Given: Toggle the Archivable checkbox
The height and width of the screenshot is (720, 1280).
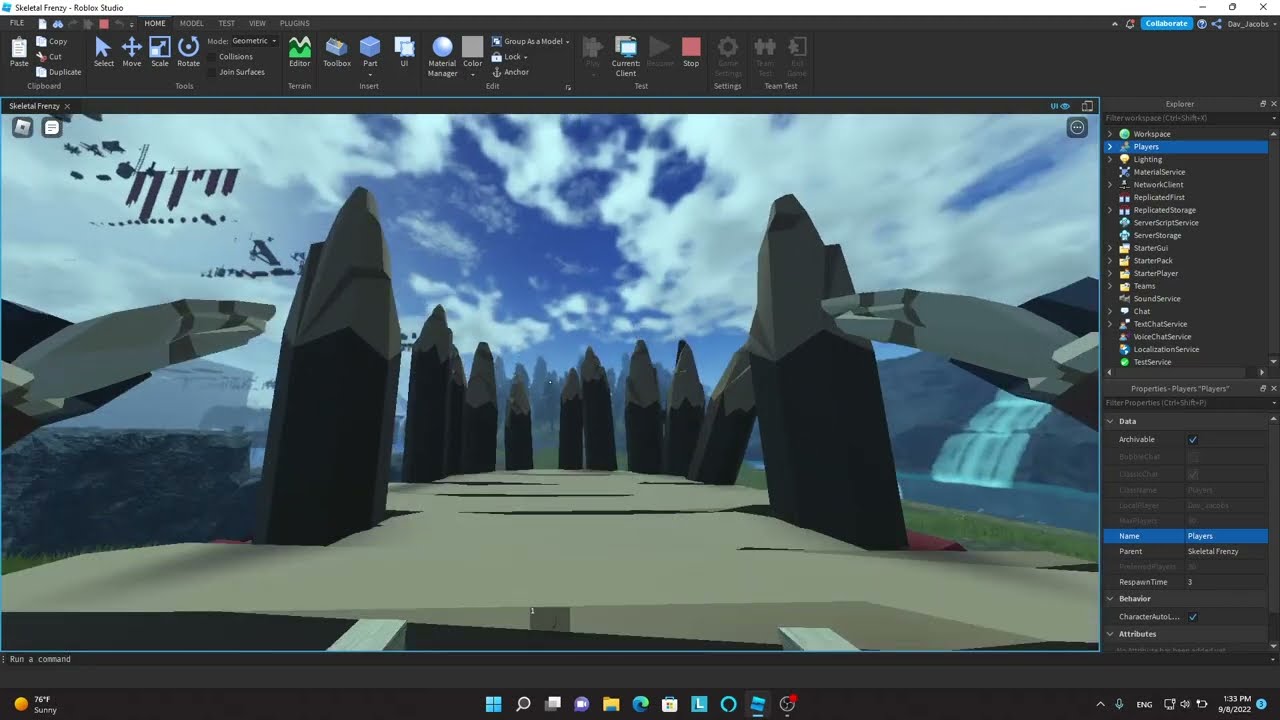Looking at the screenshot, I should pyautogui.click(x=1193, y=440).
